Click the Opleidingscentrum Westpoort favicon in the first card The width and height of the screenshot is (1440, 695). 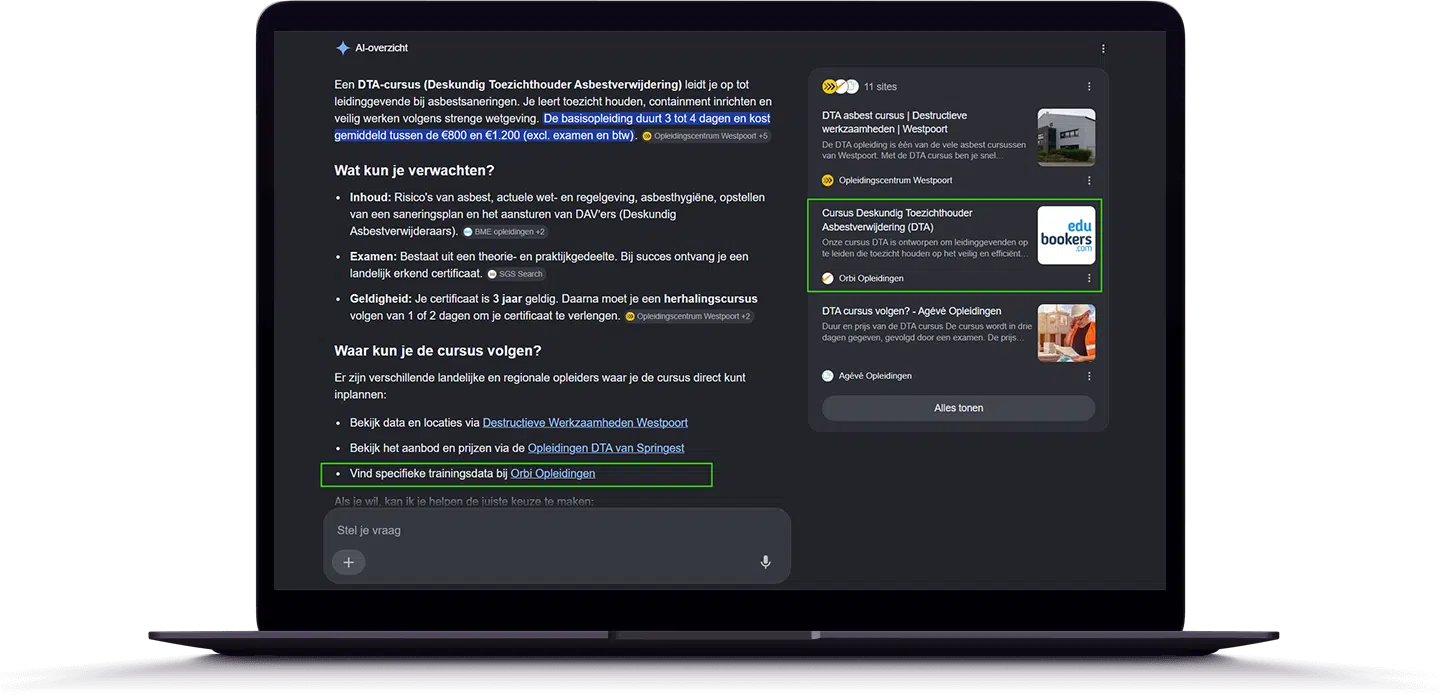pos(828,181)
